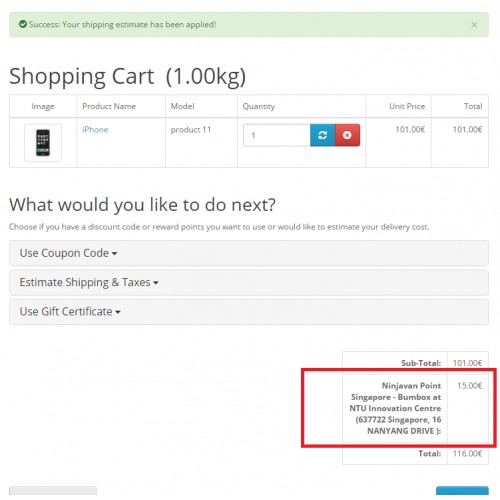Open the iPhone product name link

coord(95,130)
